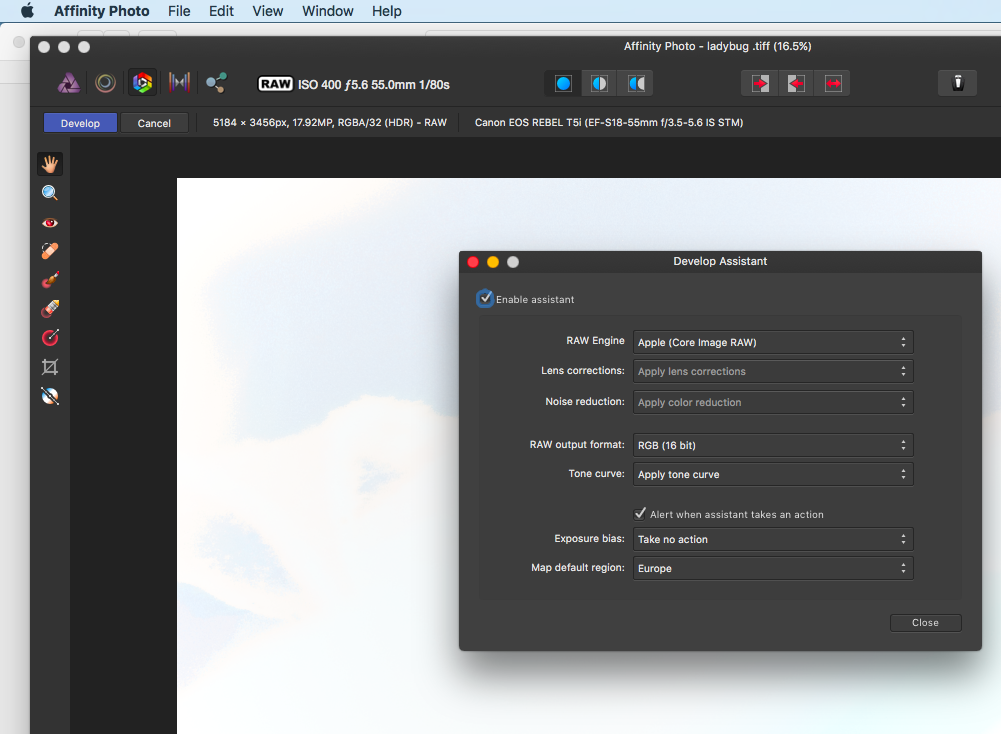Select the Develop Persona icon
The width and height of the screenshot is (1001, 734).
click(x=142, y=83)
